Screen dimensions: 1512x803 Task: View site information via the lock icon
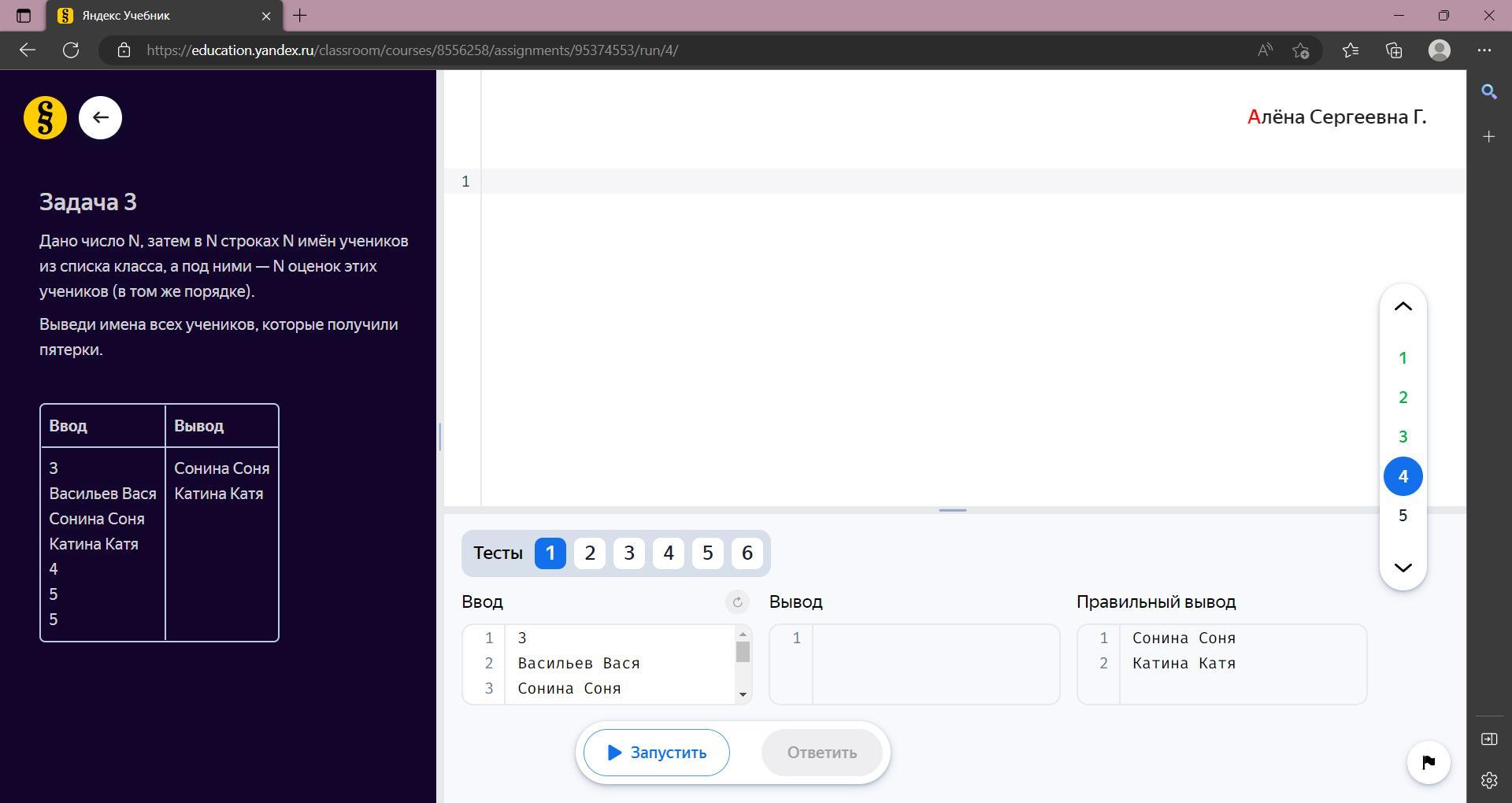click(x=124, y=50)
